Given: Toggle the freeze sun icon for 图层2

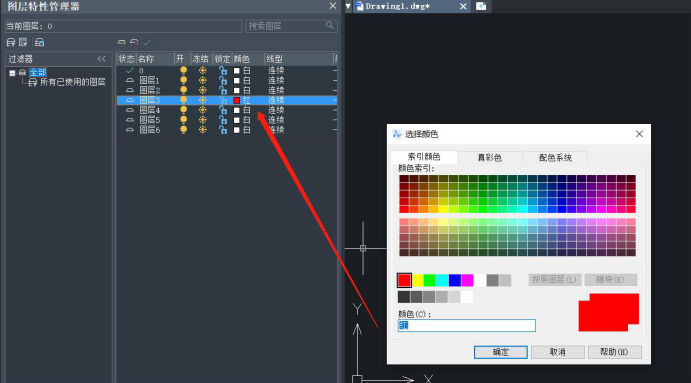Looking at the screenshot, I should click(202, 90).
